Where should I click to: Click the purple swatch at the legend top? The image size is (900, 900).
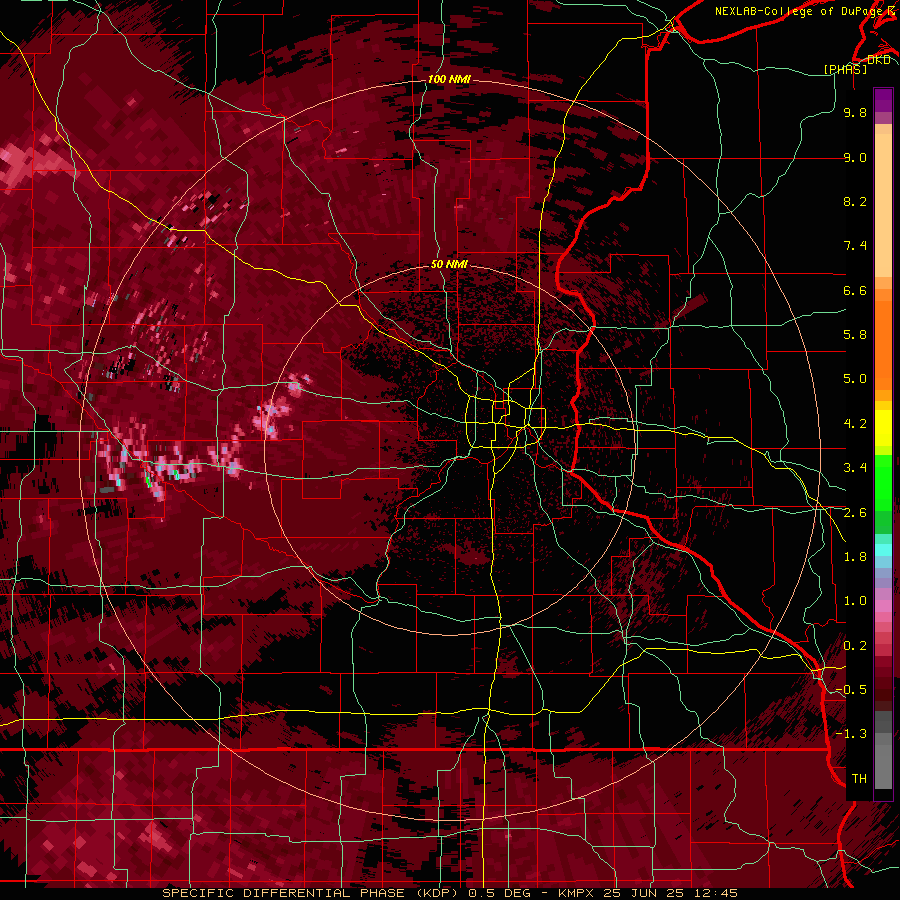[x=883, y=101]
